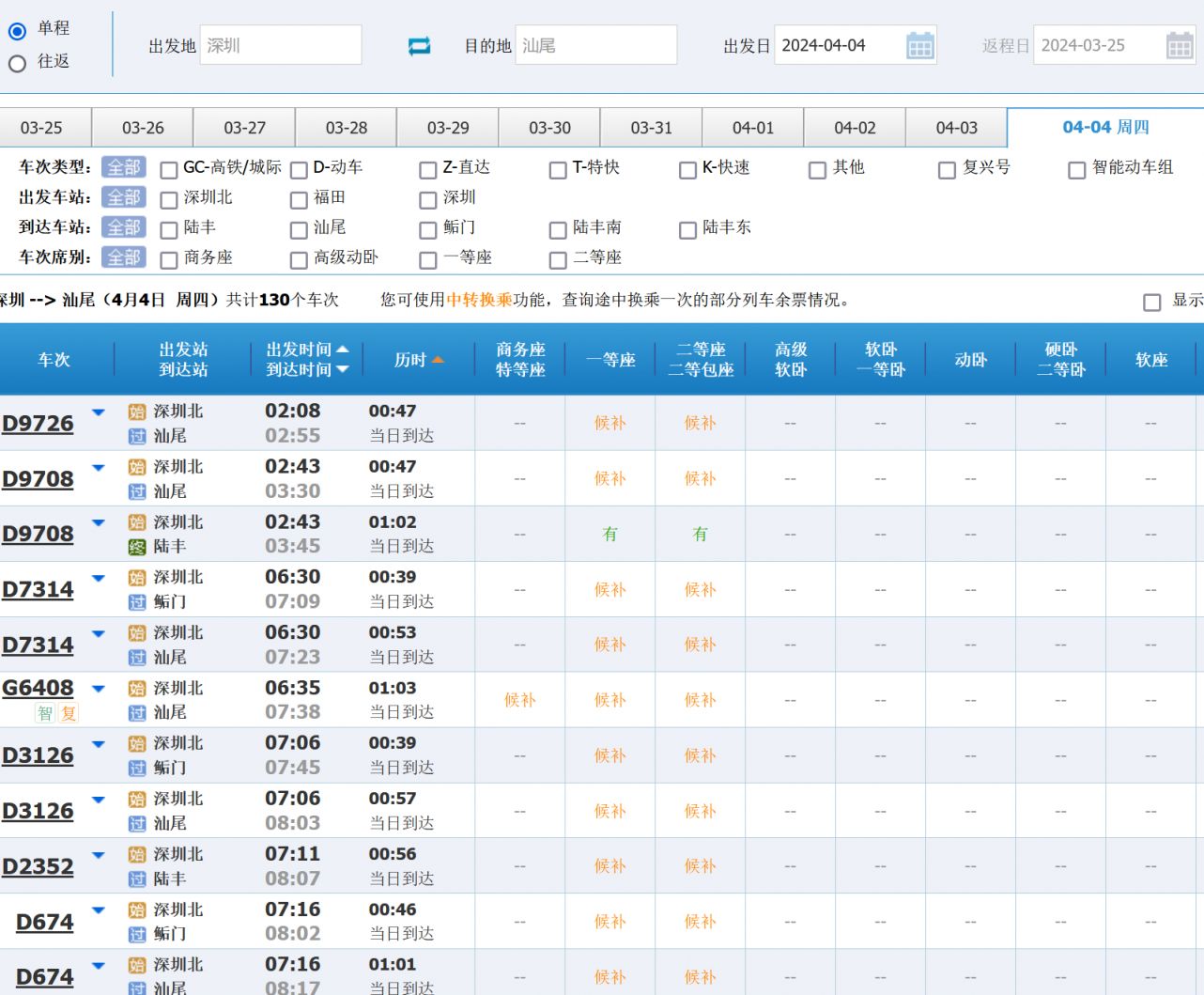The width and height of the screenshot is (1204, 995).
Task: Click the 复 badge under train G6408
Action: [x=68, y=713]
